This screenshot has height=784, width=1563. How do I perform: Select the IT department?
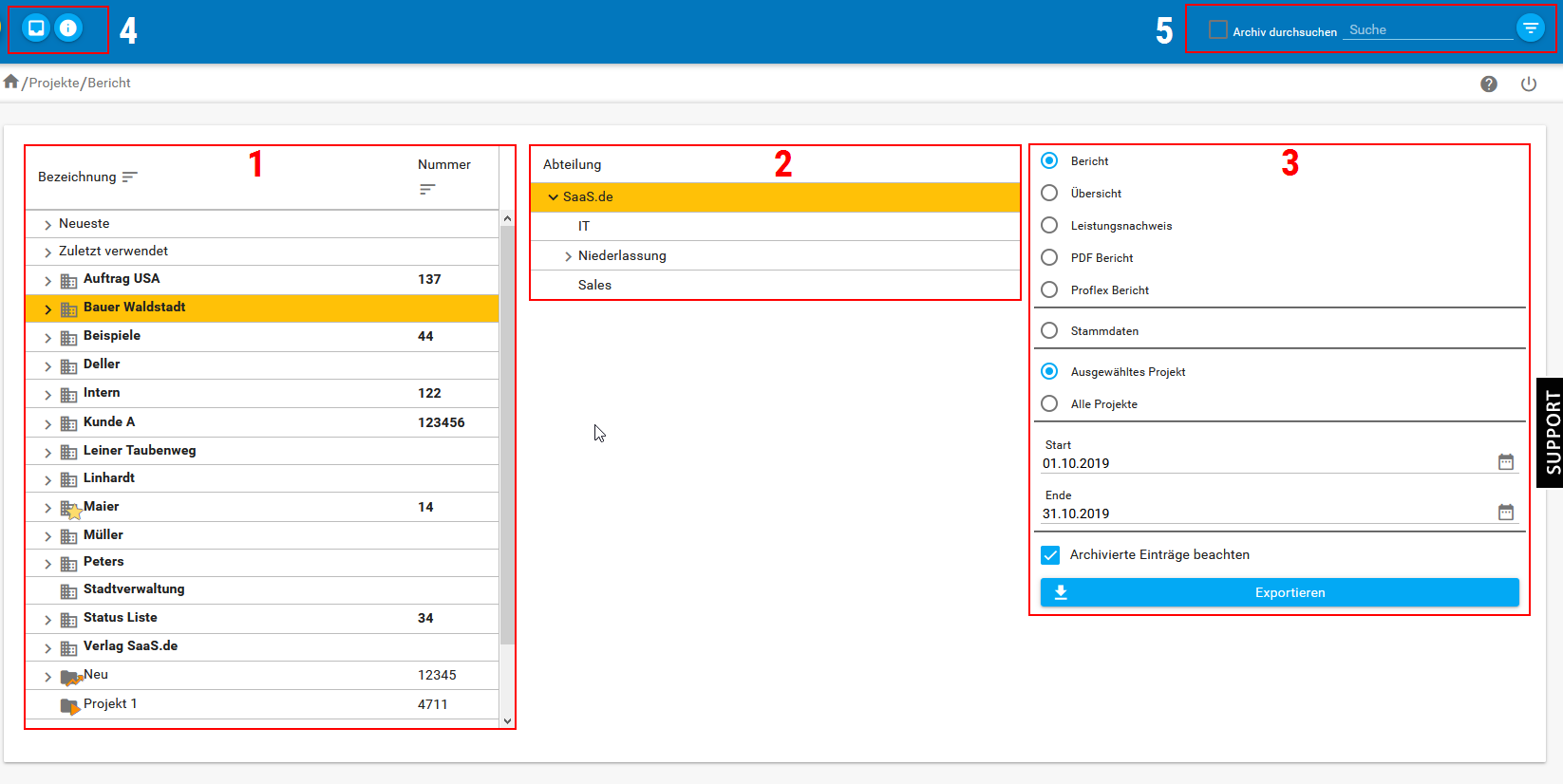click(x=775, y=226)
